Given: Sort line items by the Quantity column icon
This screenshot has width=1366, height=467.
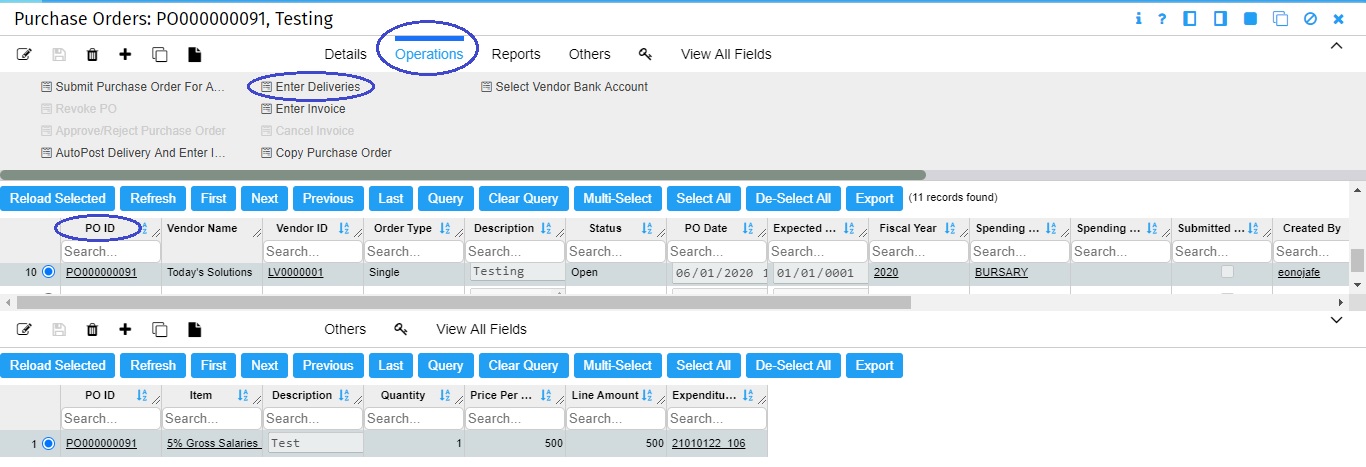Looking at the screenshot, I should coord(445,396).
